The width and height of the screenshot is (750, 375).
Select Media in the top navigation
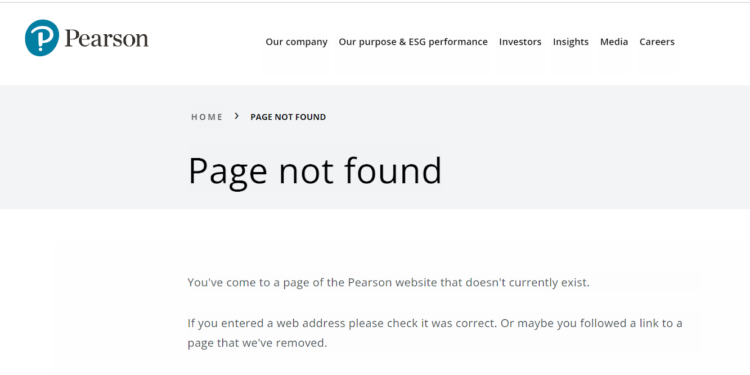click(x=614, y=42)
